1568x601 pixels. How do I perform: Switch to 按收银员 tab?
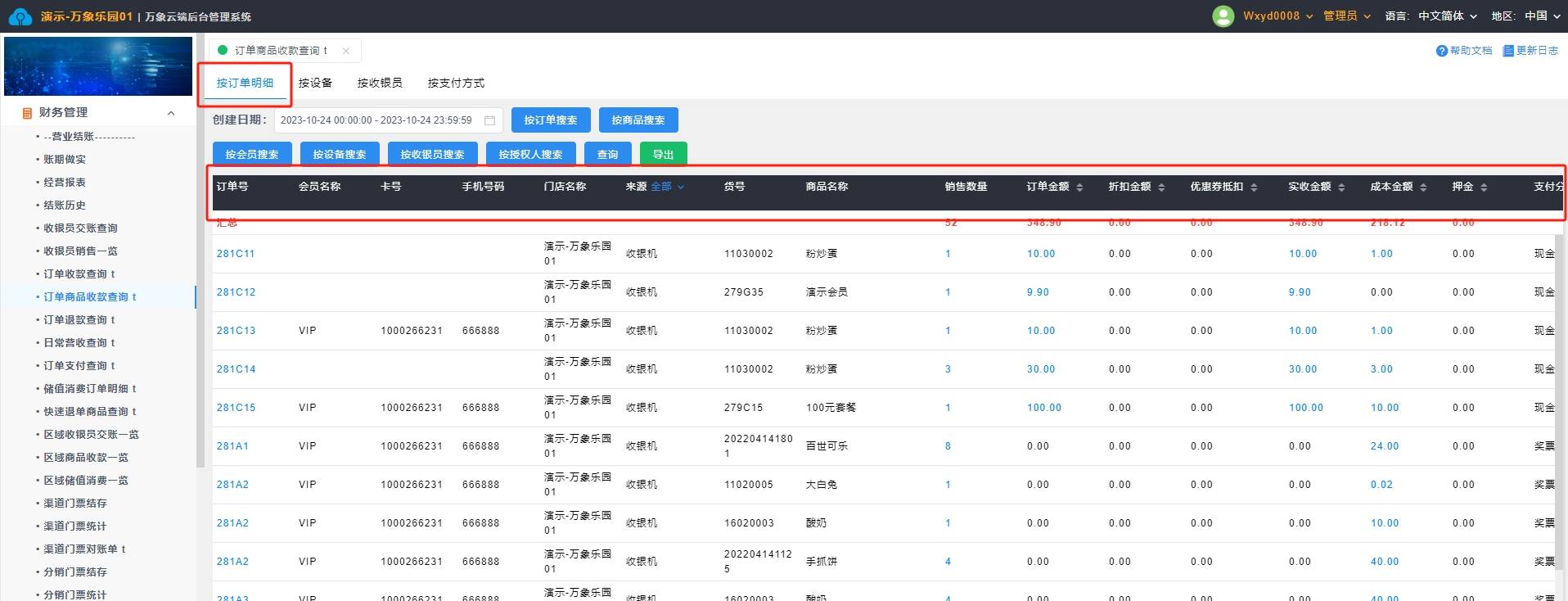(x=380, y=83)
